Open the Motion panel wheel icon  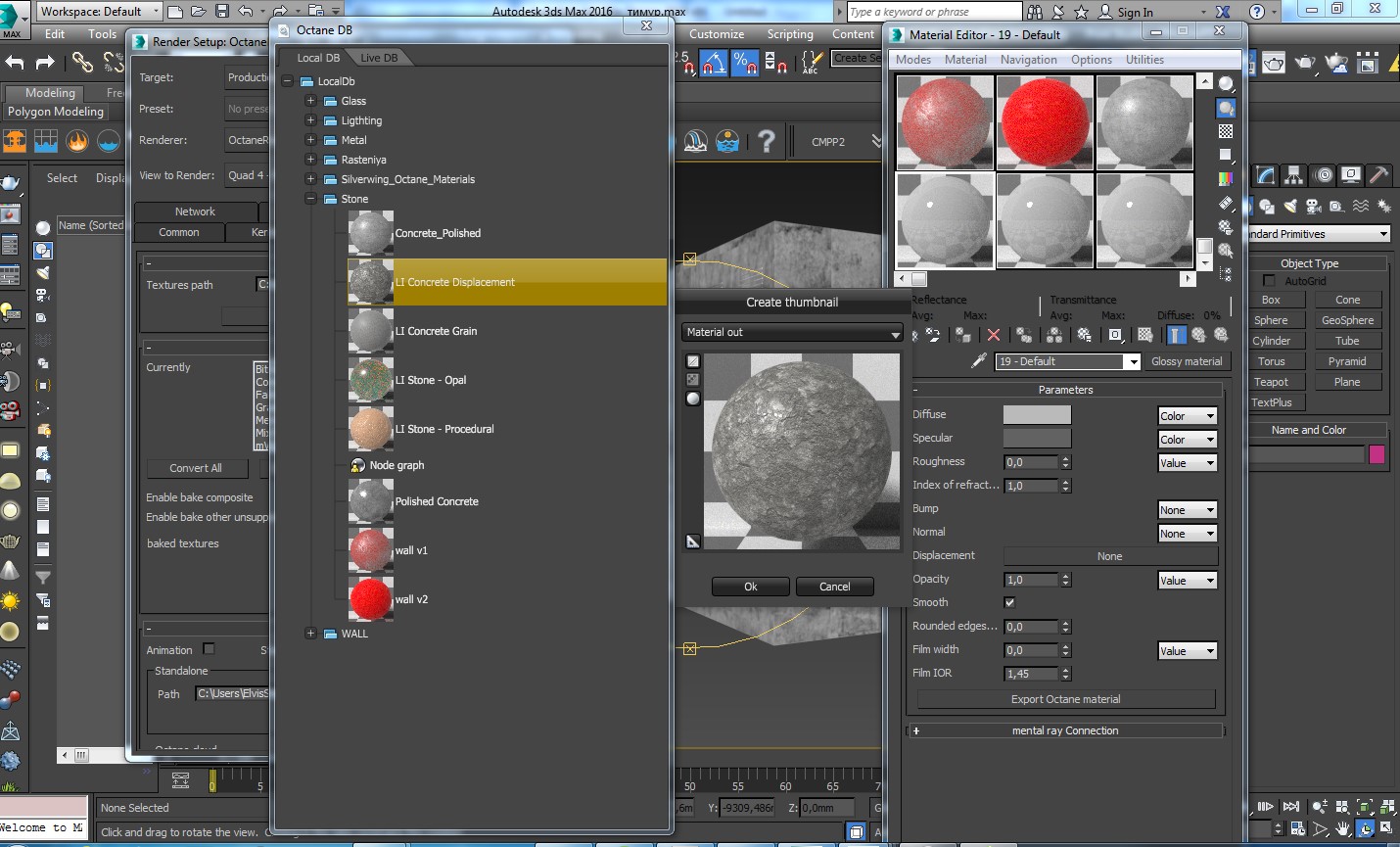point(1324,175)
